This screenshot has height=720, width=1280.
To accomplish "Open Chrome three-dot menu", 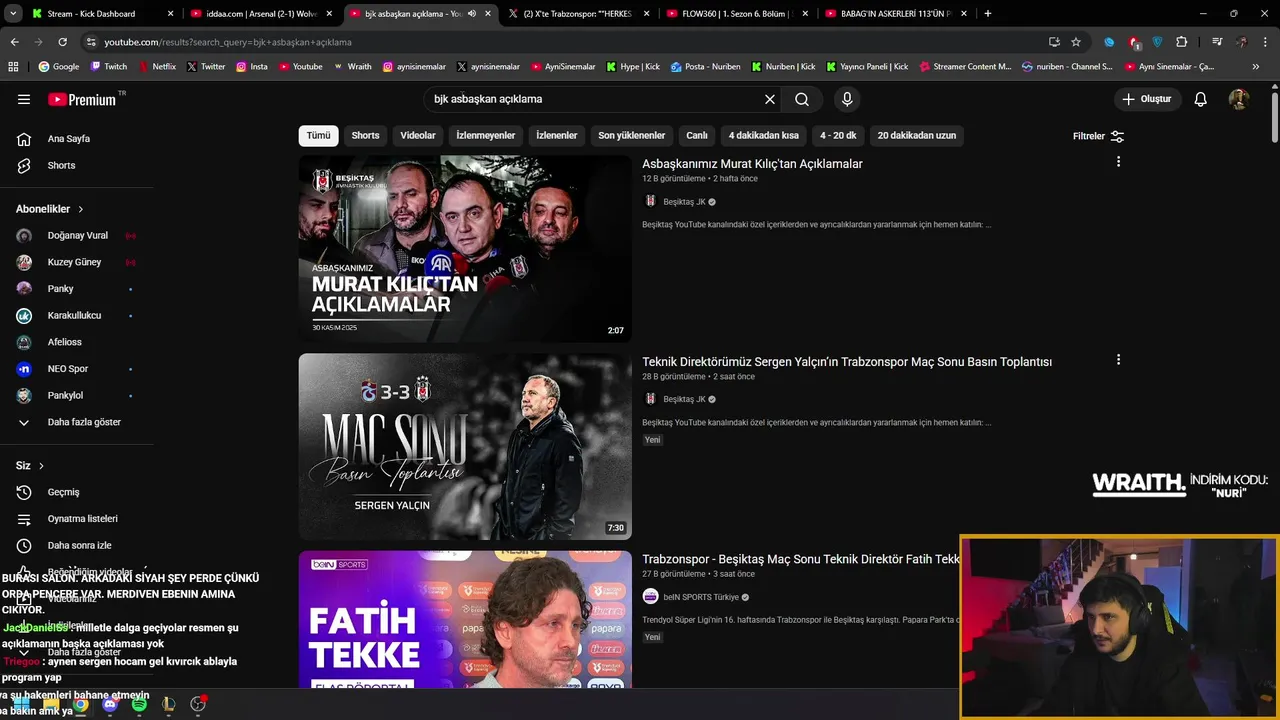I will click(x=1265, y=42).
